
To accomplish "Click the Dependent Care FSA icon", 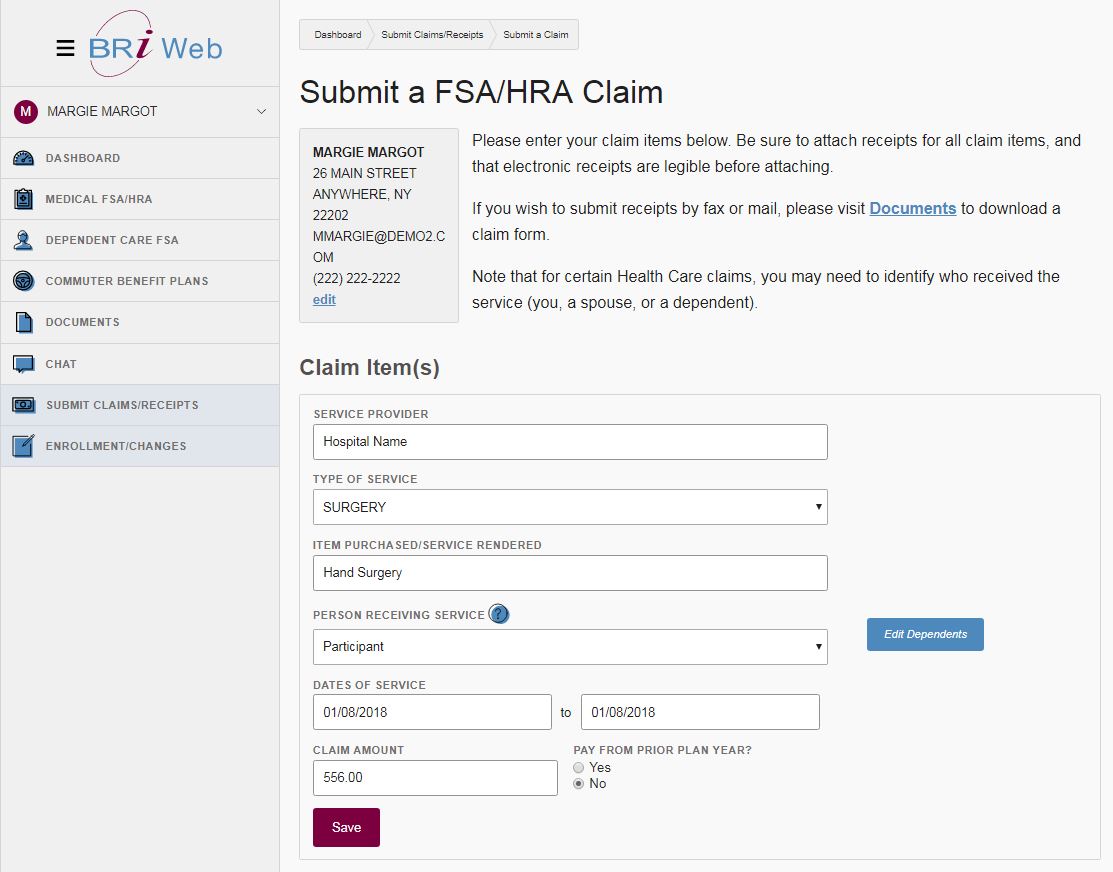I will (25, 239).
